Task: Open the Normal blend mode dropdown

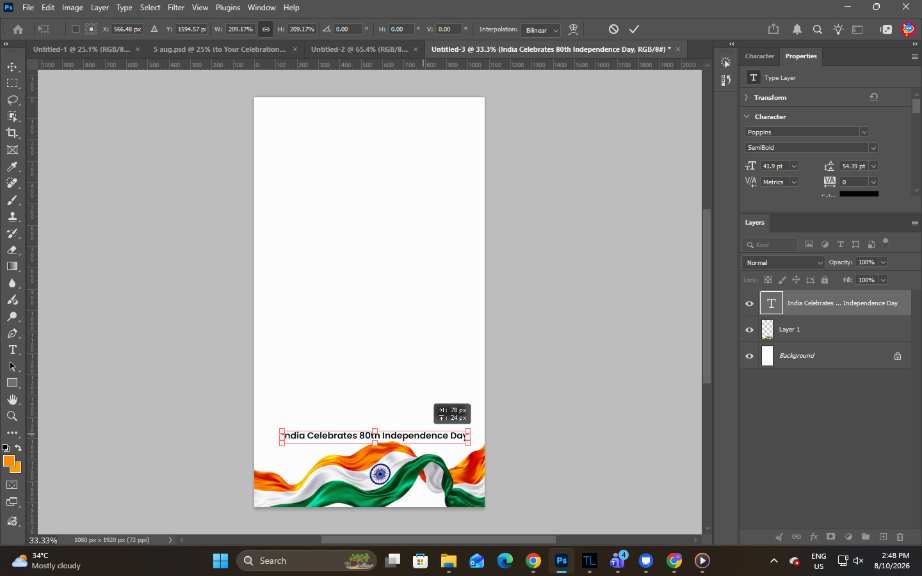Action: 783,262
